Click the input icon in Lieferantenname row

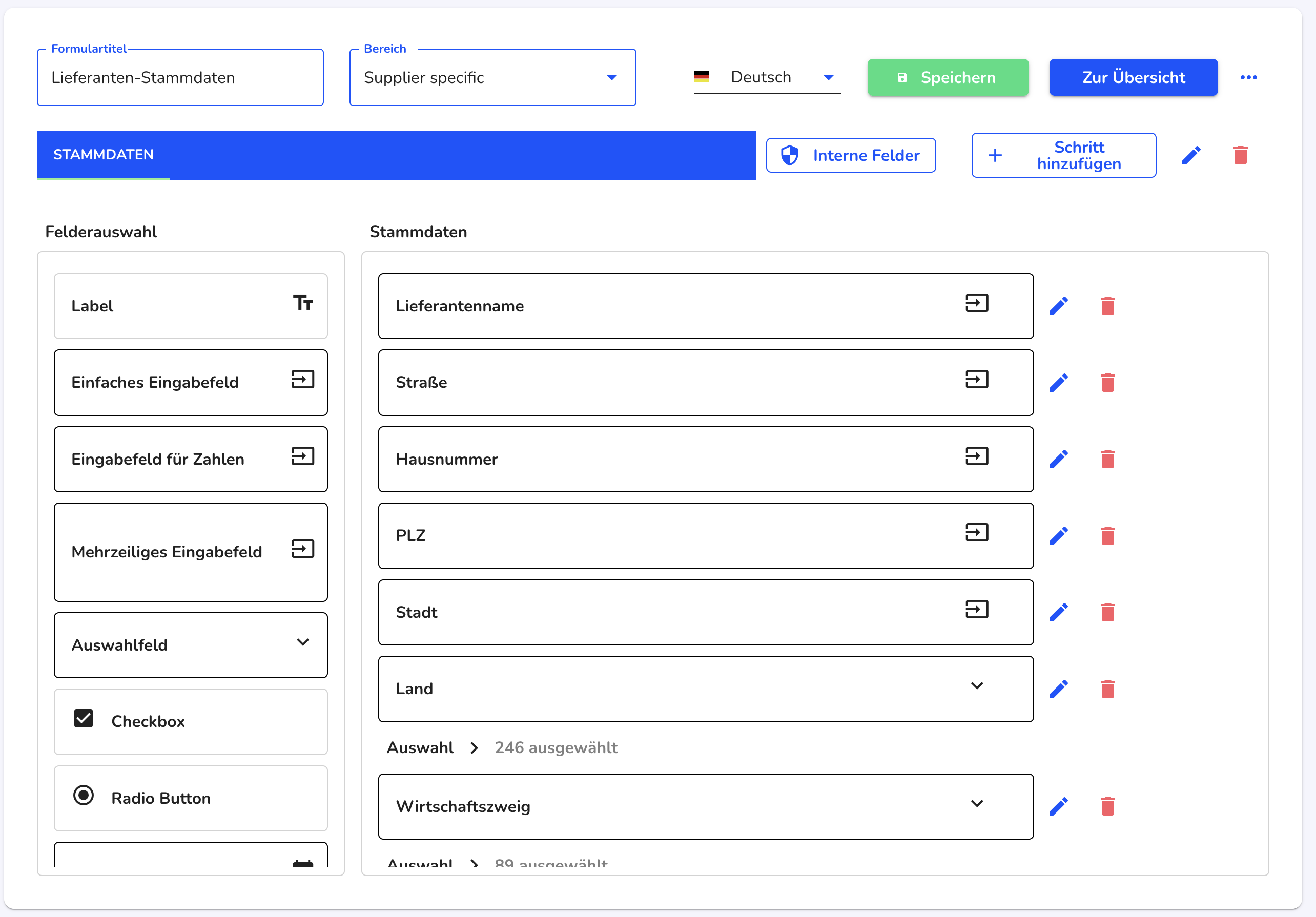pos(977,303)
